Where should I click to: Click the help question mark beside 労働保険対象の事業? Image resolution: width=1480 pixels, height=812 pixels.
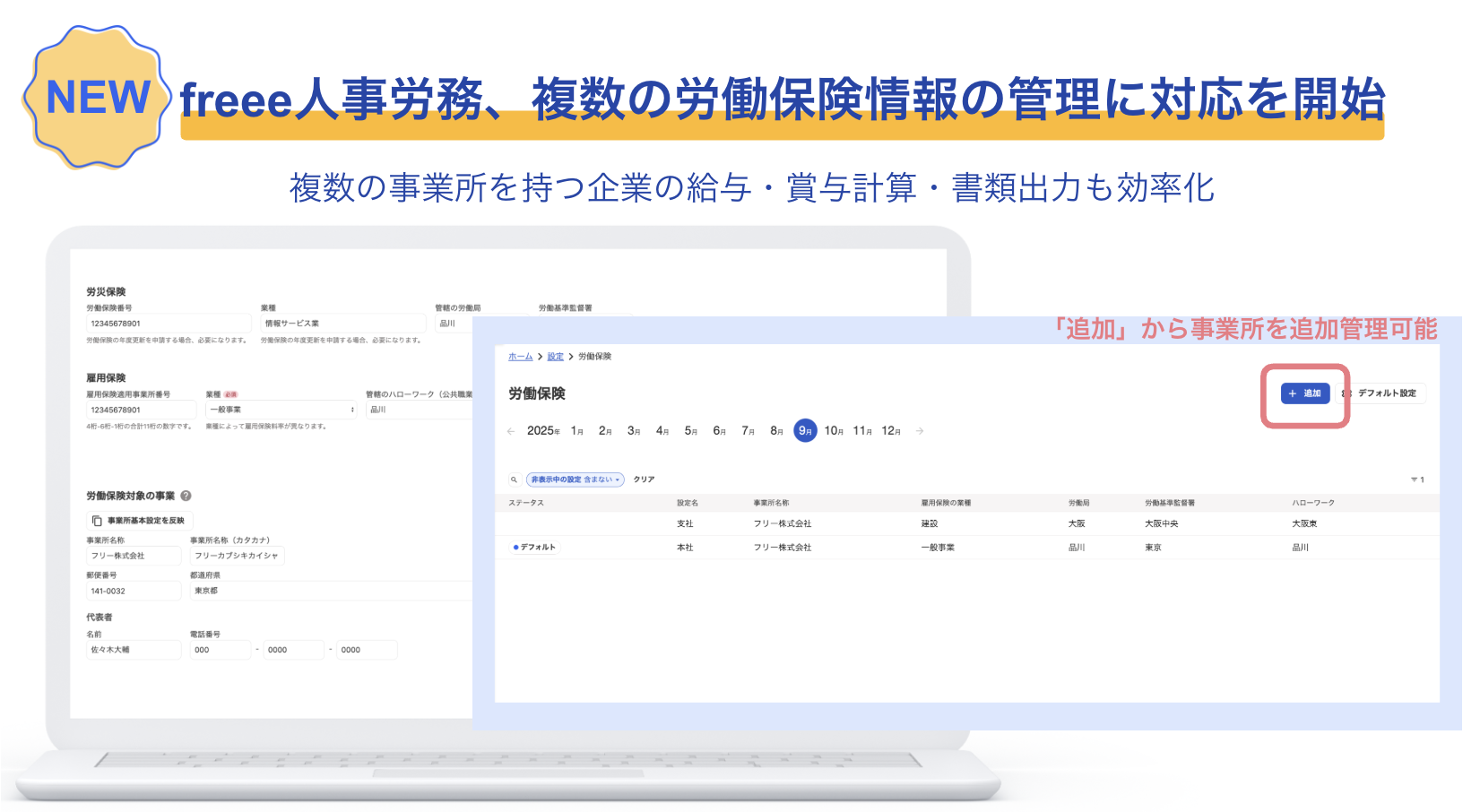(185, 494)
